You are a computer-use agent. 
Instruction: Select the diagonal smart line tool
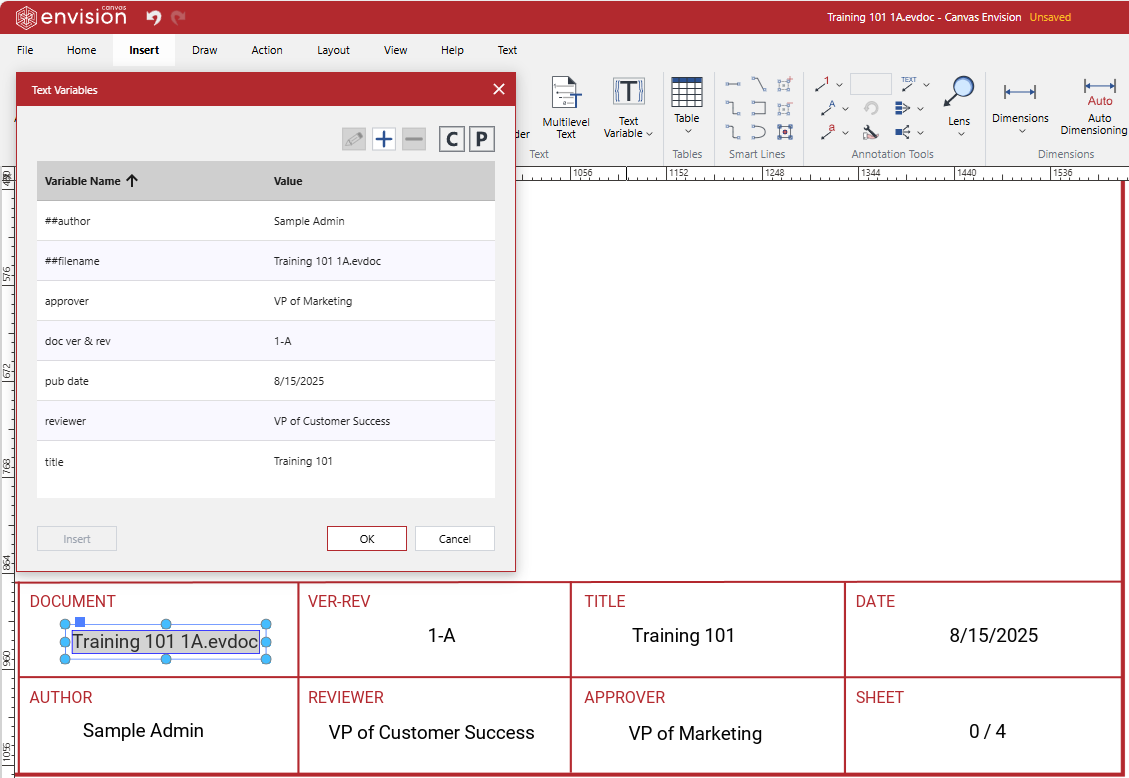(758, 84)
